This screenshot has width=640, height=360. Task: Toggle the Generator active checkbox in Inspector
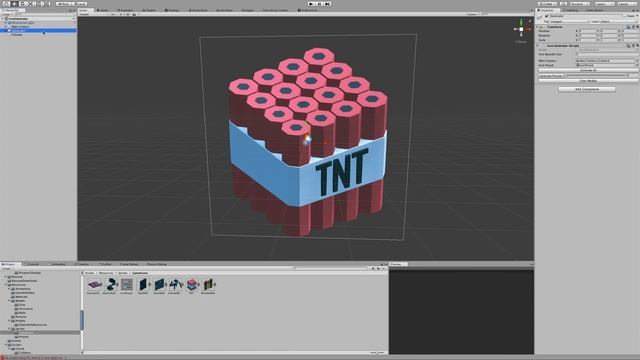pos(547,16)
